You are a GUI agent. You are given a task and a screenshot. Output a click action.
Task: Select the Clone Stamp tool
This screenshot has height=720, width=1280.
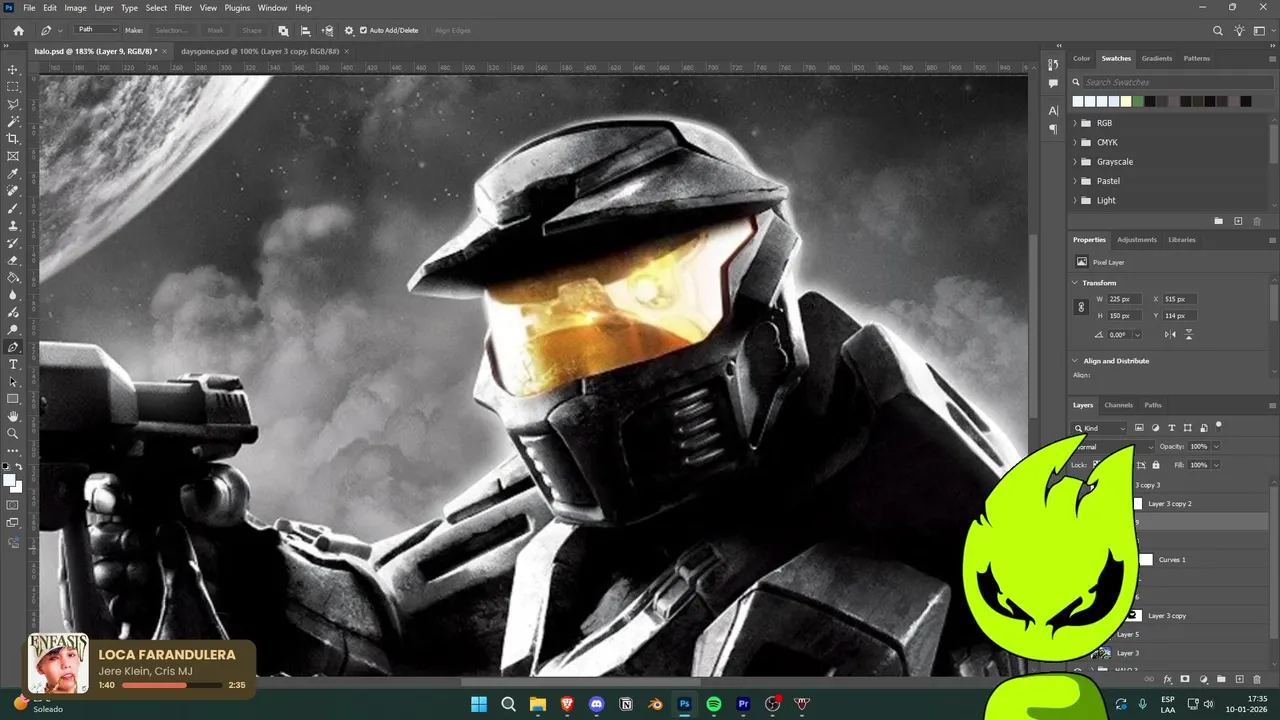point(13,226)
